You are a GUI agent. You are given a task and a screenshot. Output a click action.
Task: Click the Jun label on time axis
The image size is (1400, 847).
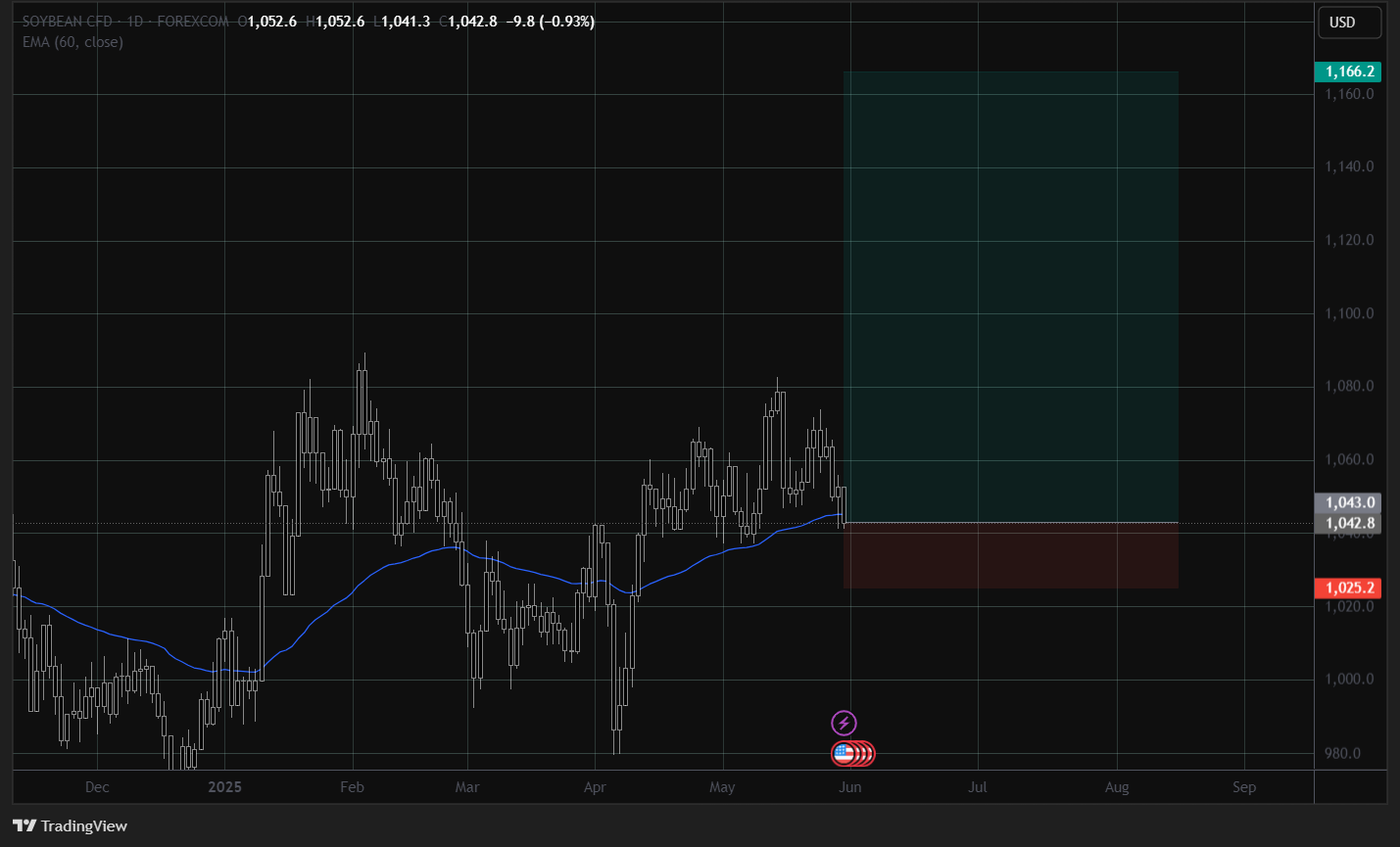(x=850, y=787)
